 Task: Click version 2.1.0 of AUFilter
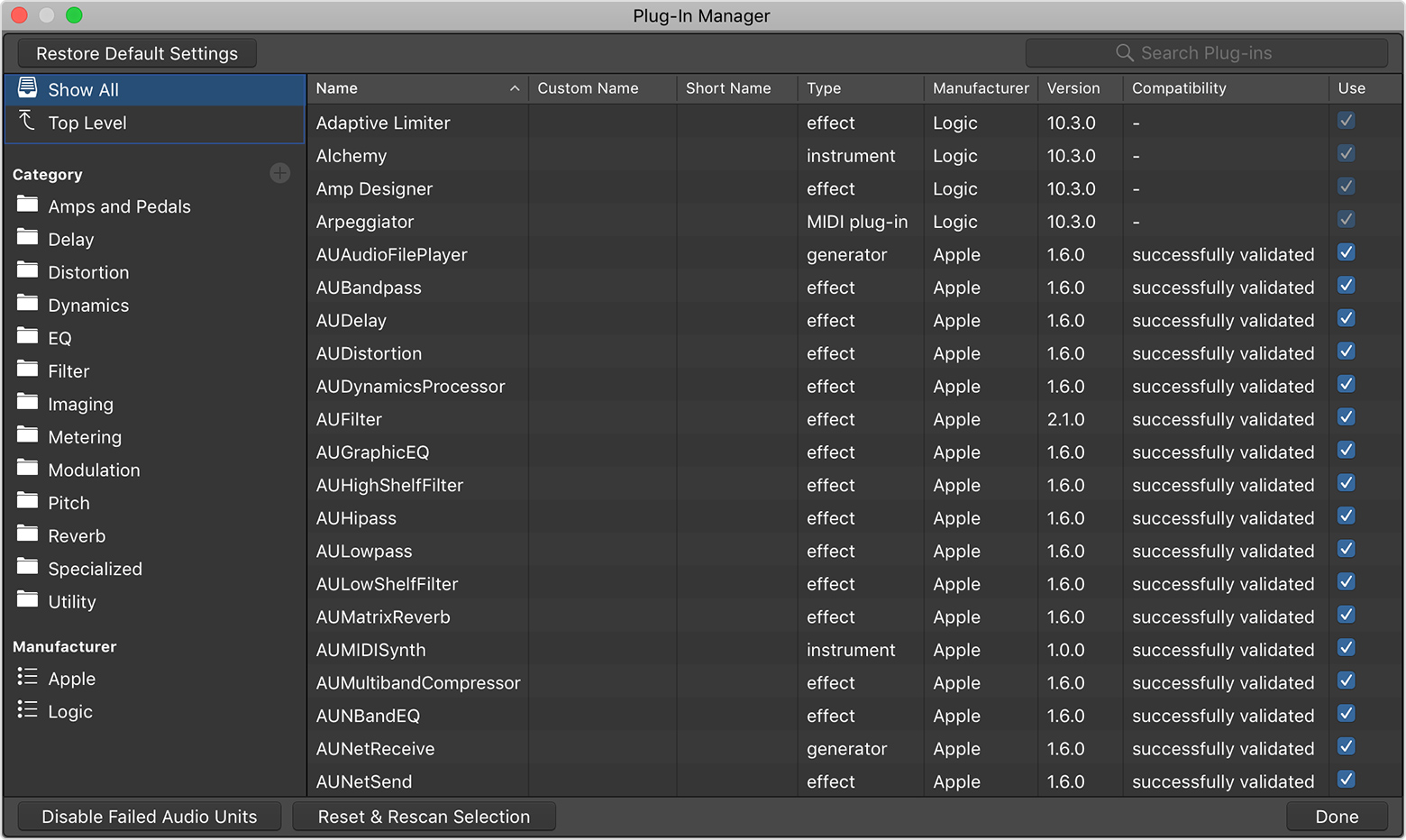[1065, 419]
